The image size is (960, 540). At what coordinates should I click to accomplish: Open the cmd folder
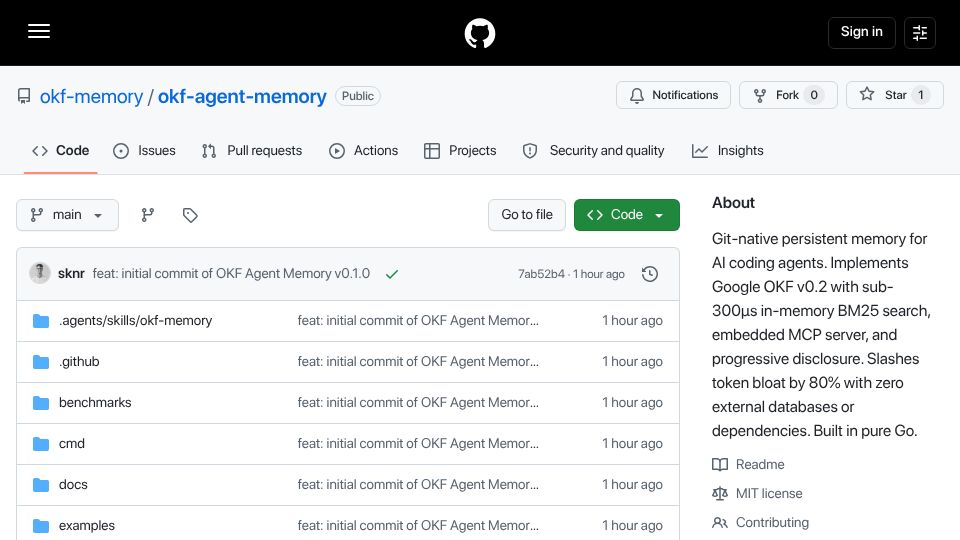click(x=72, y=444)
